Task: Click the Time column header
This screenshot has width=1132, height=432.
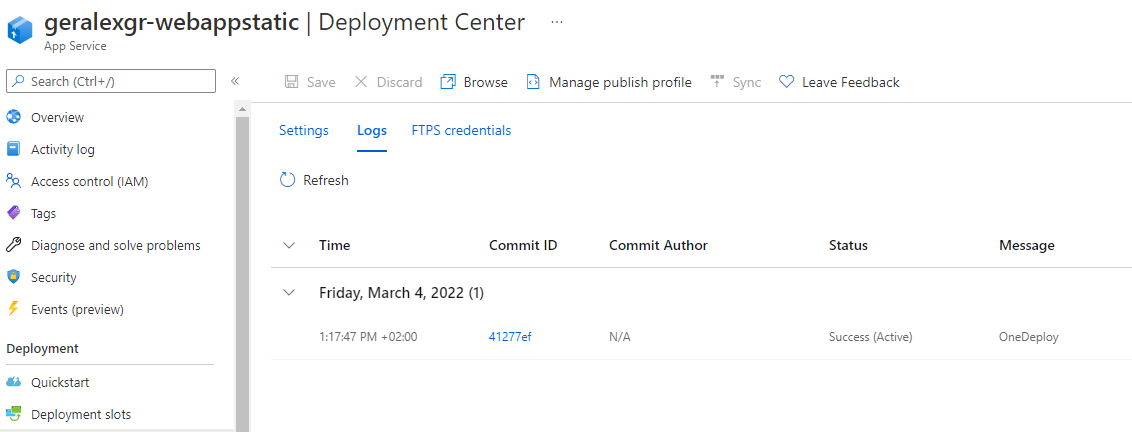Action: coord(334,246)
